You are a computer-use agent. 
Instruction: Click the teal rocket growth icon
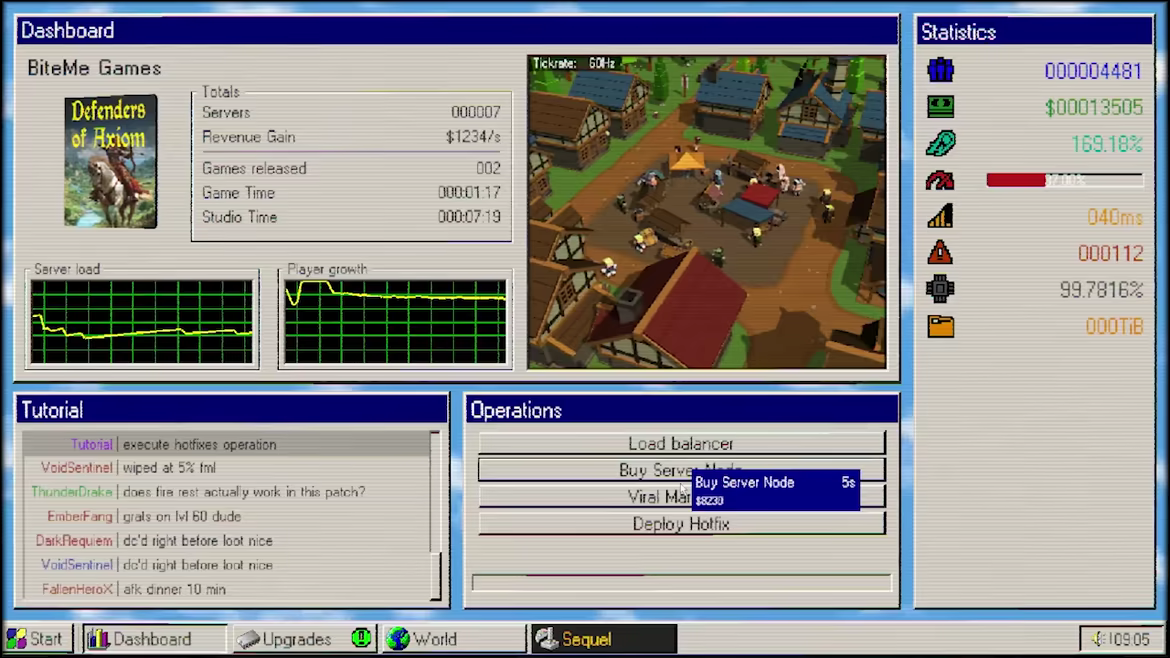coord(940,144)
